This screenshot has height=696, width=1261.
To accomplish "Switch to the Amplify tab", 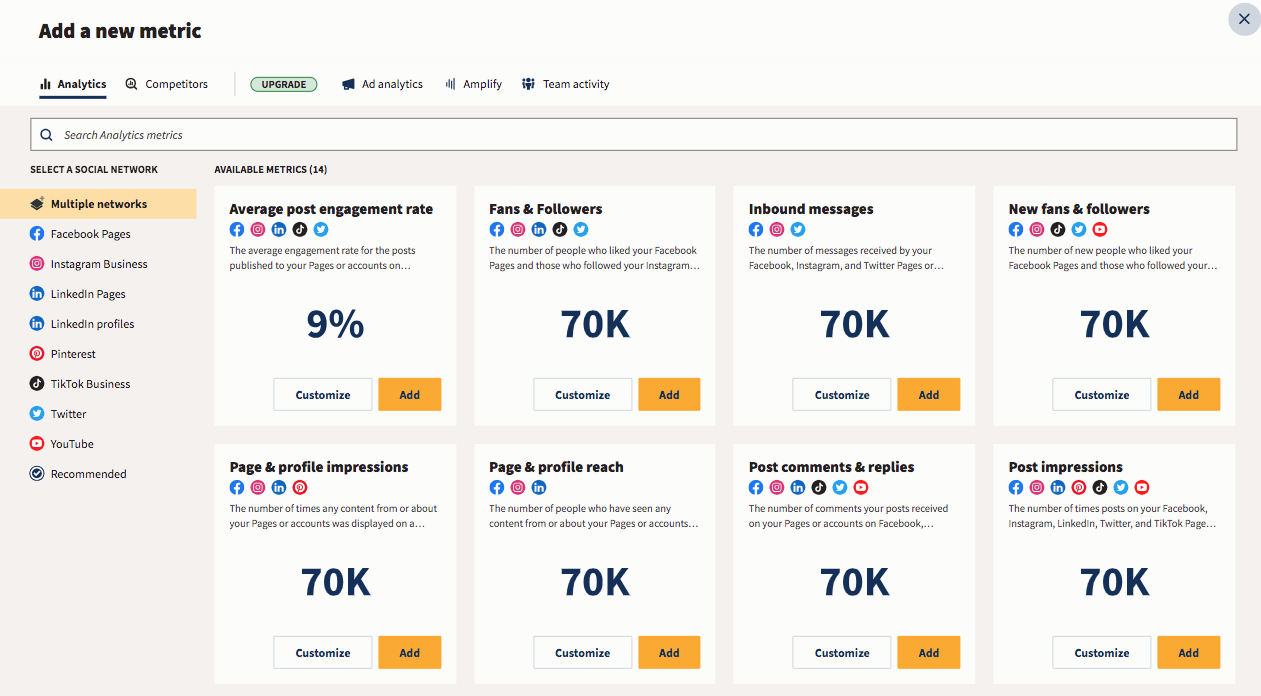I will tap(473, 84).
